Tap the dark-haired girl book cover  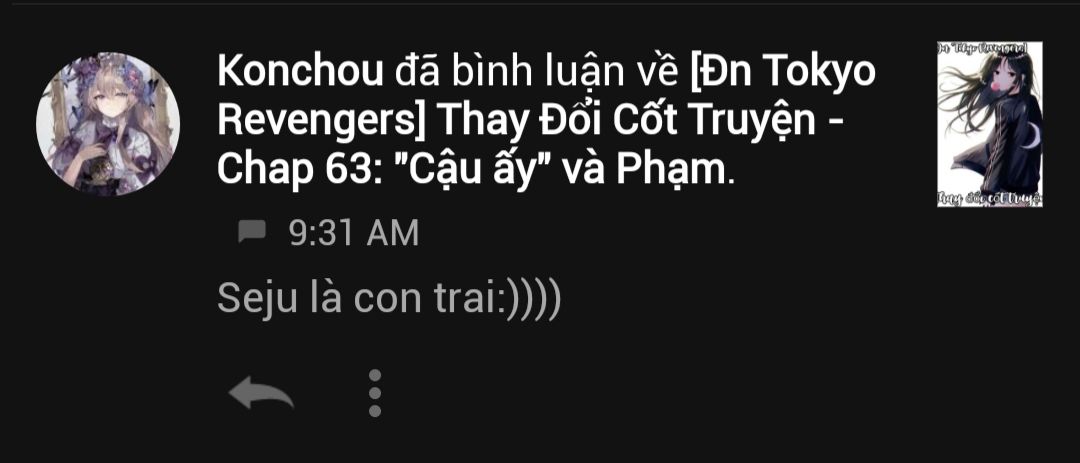click(x=990, y=124)
